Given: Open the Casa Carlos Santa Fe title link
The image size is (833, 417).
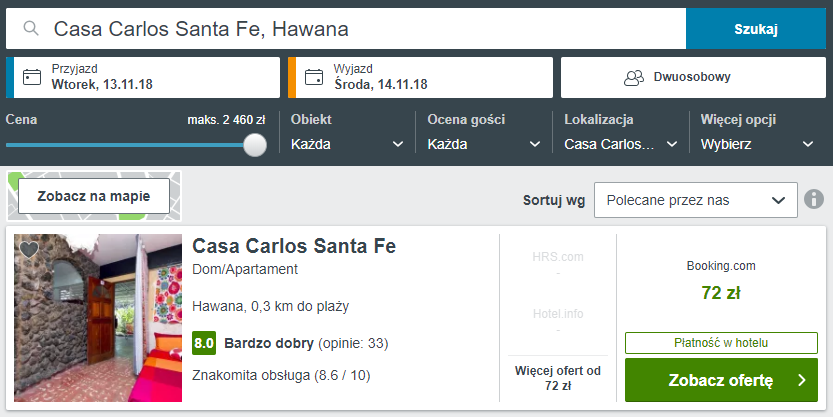Looking at the screenshot, I should click(293, 246).
